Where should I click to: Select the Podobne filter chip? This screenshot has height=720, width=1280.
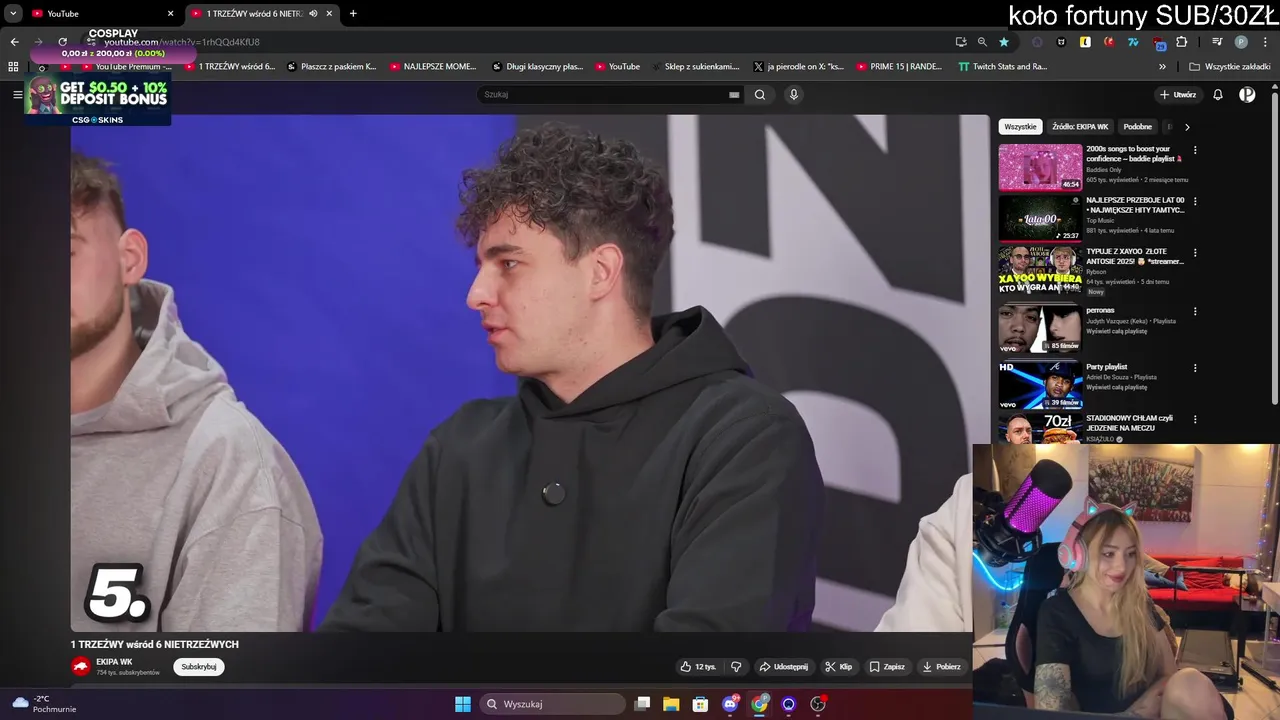tap(1137, 127)
